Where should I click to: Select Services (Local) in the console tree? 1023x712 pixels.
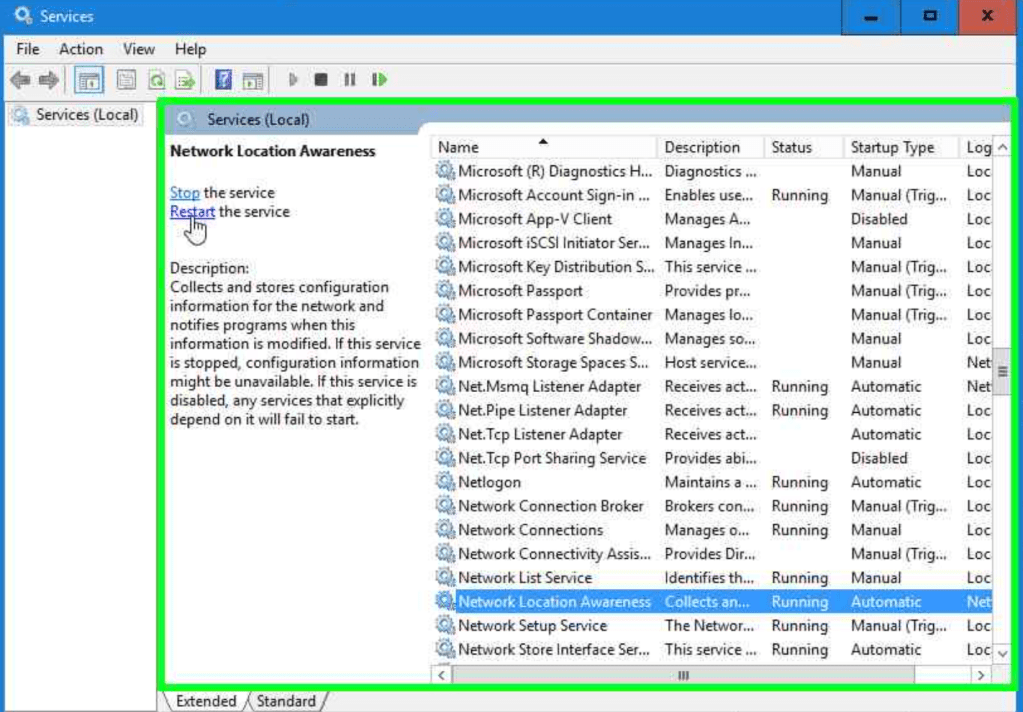tap(86, 115)
